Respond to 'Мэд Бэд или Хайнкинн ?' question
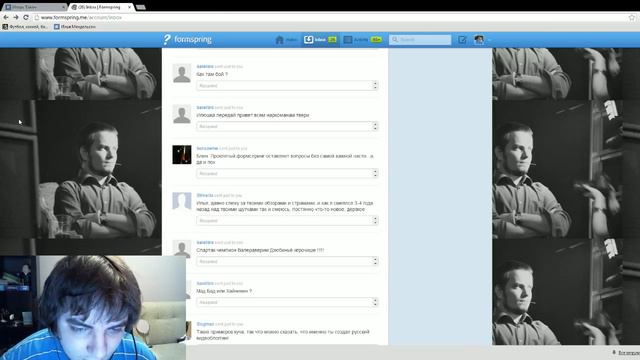Screen dimensions: 640x360 (287, 302)
